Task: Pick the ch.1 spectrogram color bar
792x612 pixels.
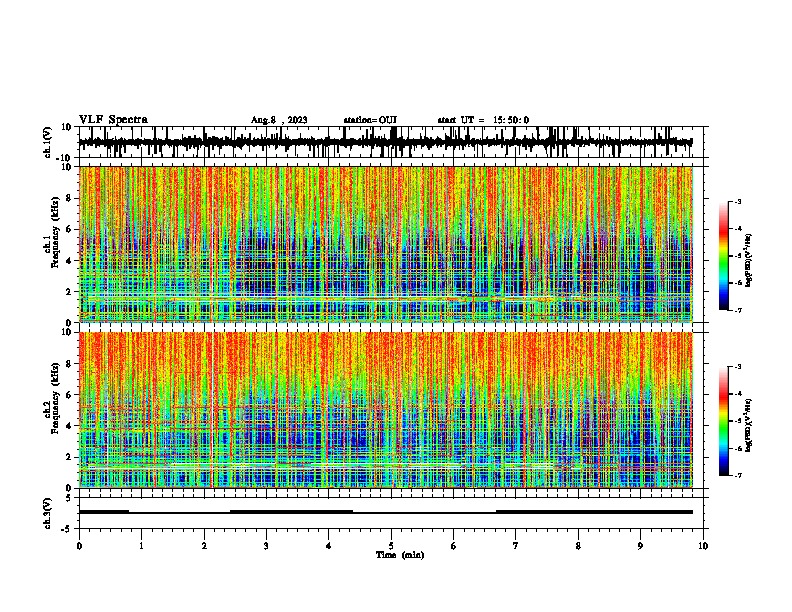Action: 724,256
